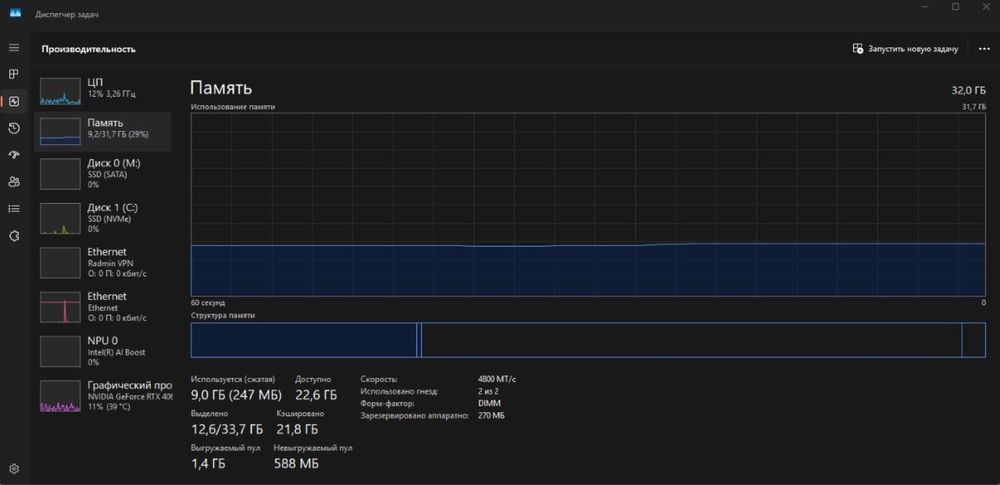Open Task Manager settings gear icon
This screenshot has width=1000, height=485.
(14, 468)
